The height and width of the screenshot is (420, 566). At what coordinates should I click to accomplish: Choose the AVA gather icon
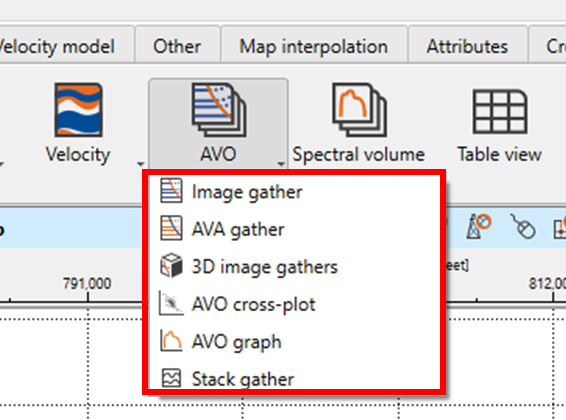pyautogui.click(x=171, y=228)
